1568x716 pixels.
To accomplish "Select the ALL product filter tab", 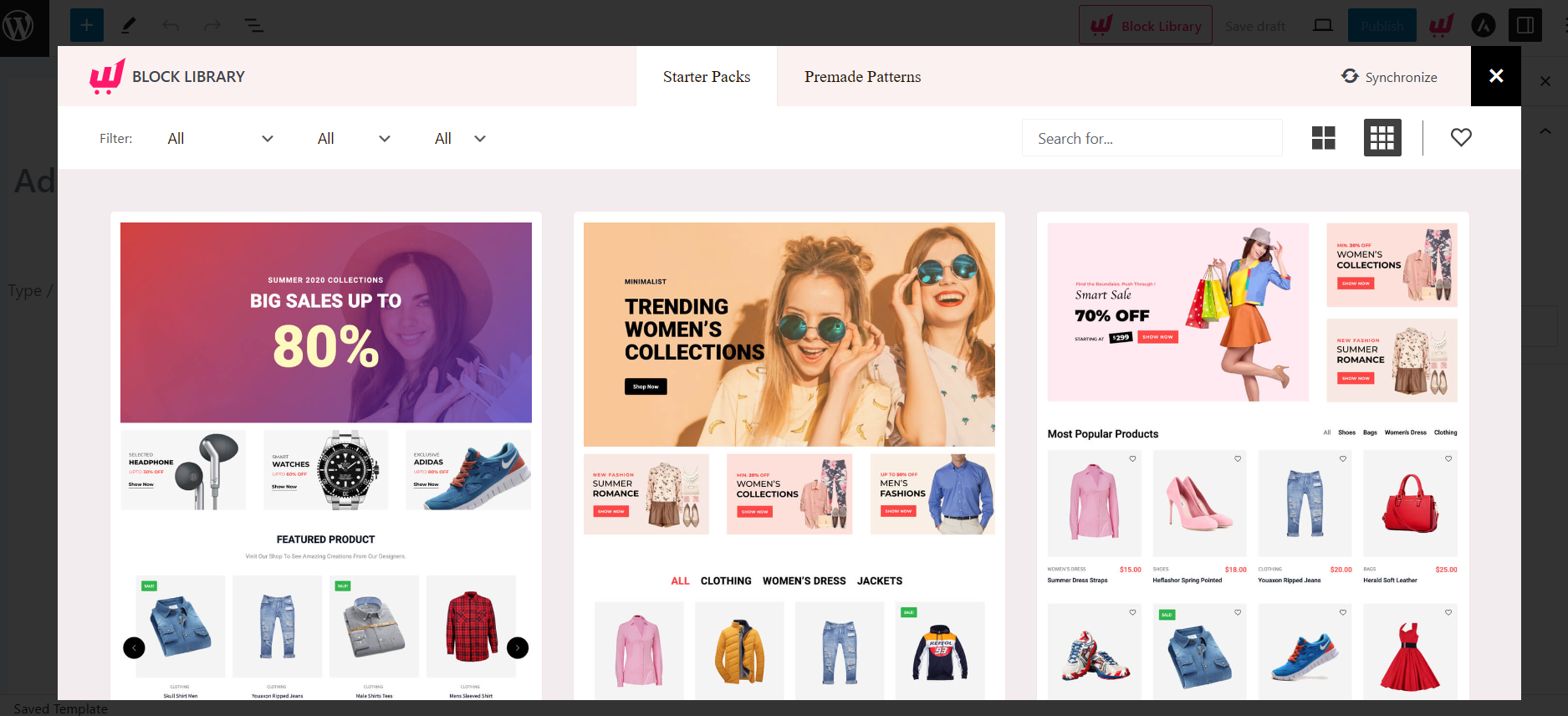I will pyautogui.click(x=680, y=580).
